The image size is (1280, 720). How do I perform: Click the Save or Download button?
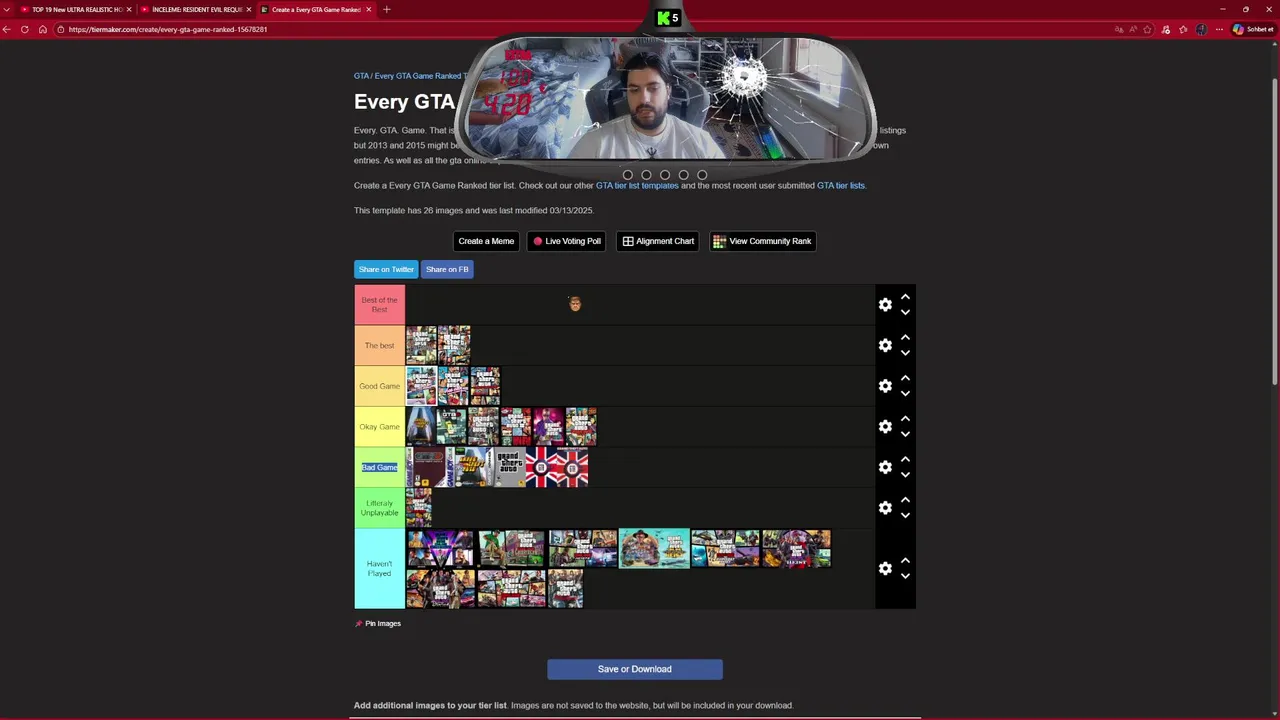tap(635, 669)
